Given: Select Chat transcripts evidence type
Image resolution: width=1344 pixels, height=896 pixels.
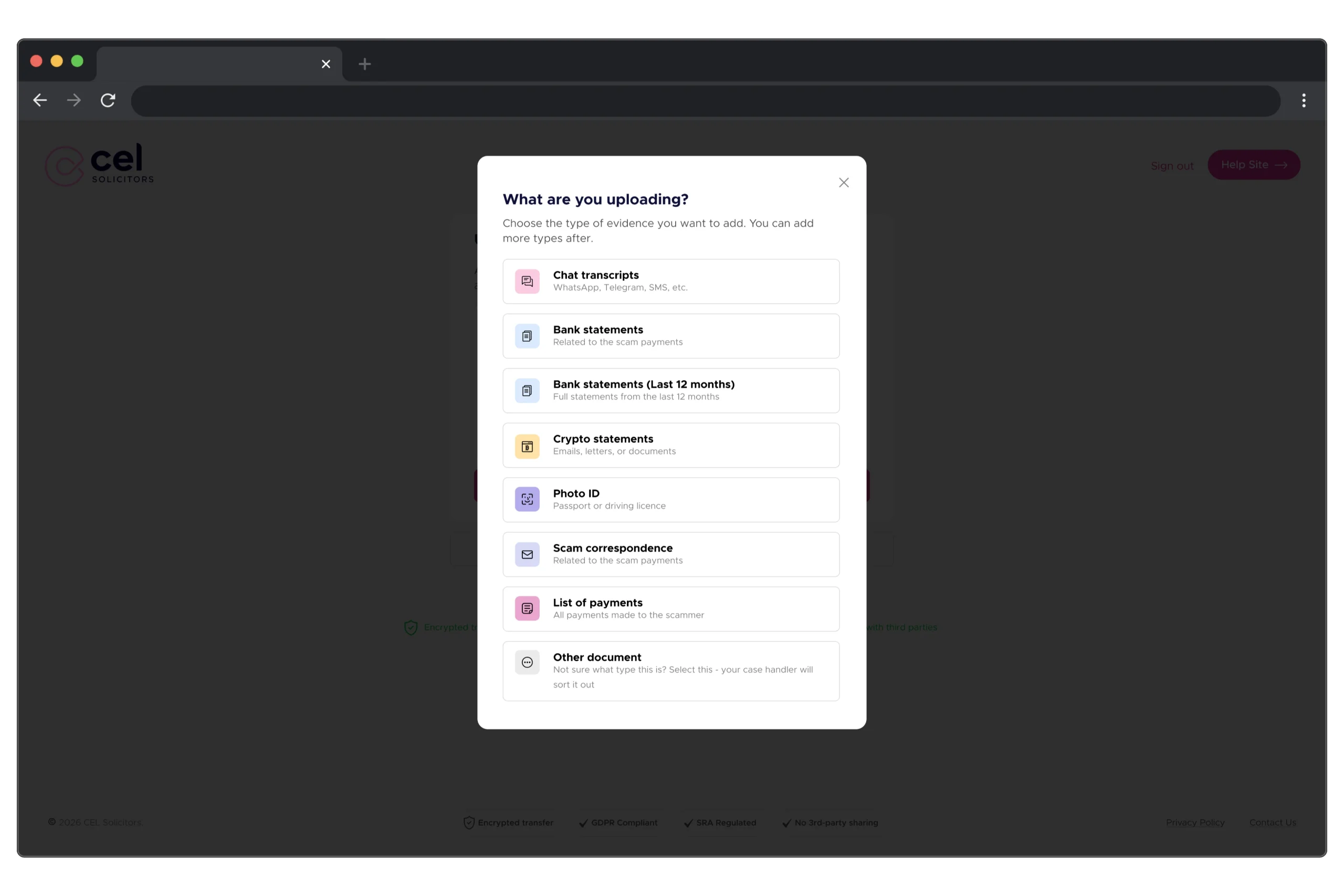Looking at the screenshot, I should point(671,281).
